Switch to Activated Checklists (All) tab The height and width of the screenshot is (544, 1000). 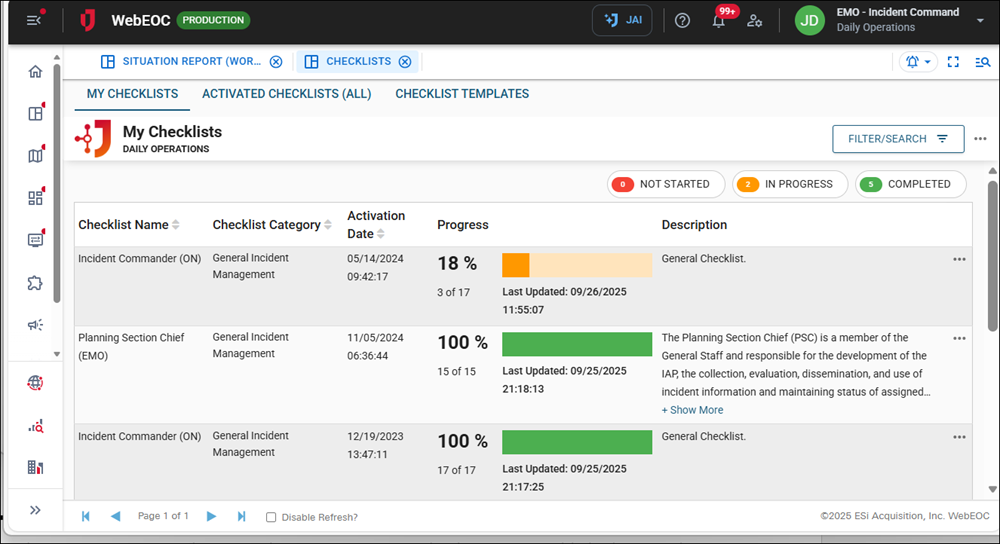286,94
